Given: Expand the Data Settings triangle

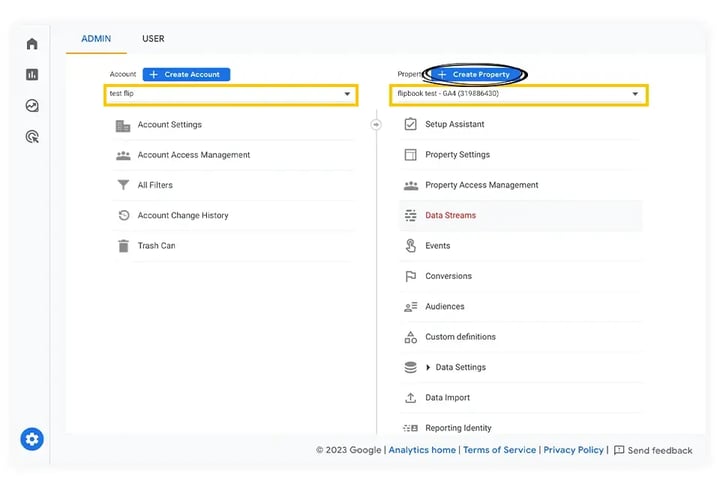Looking at the screenshot, I should point(428,367).
